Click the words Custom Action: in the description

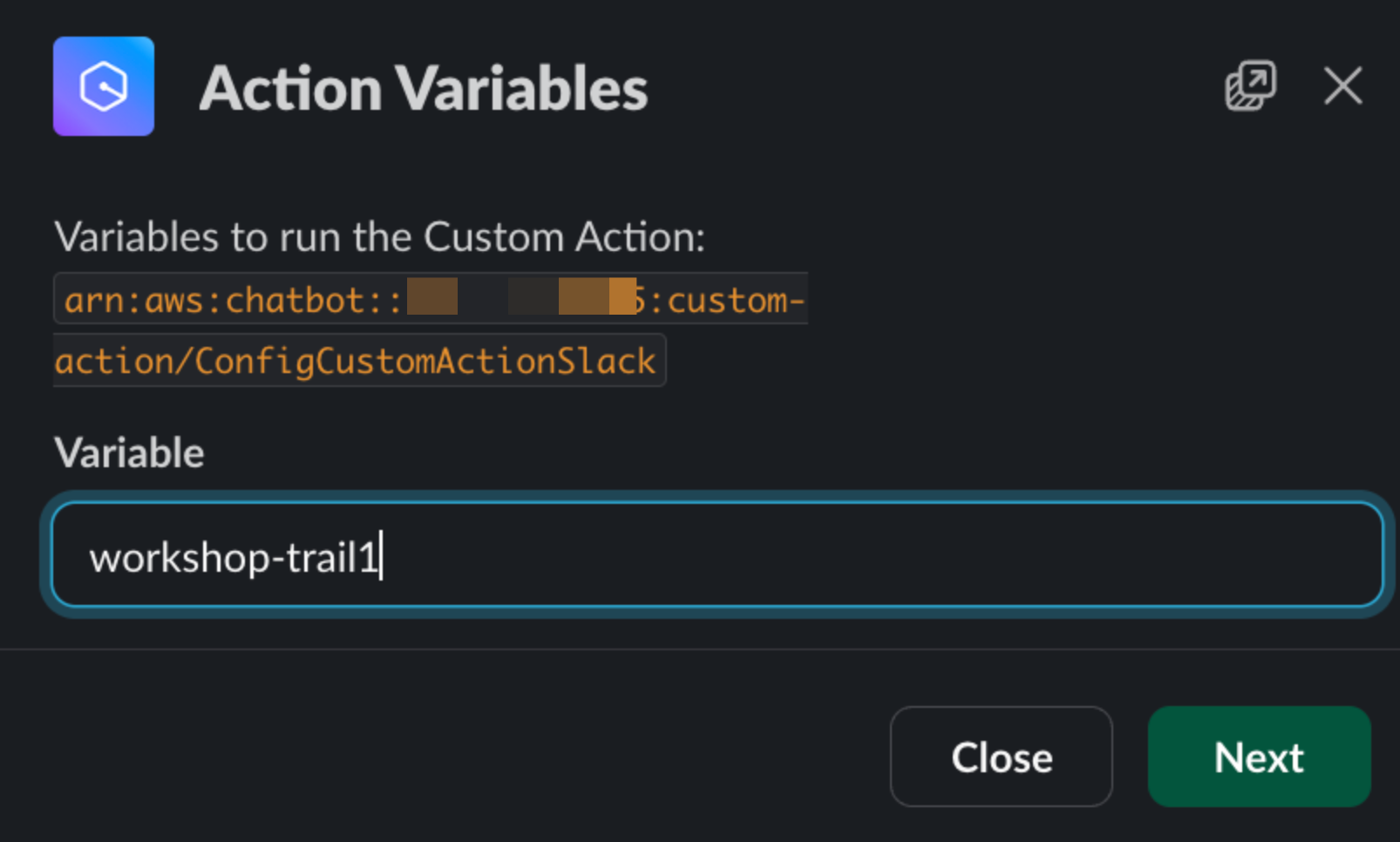tap(564, 237)
